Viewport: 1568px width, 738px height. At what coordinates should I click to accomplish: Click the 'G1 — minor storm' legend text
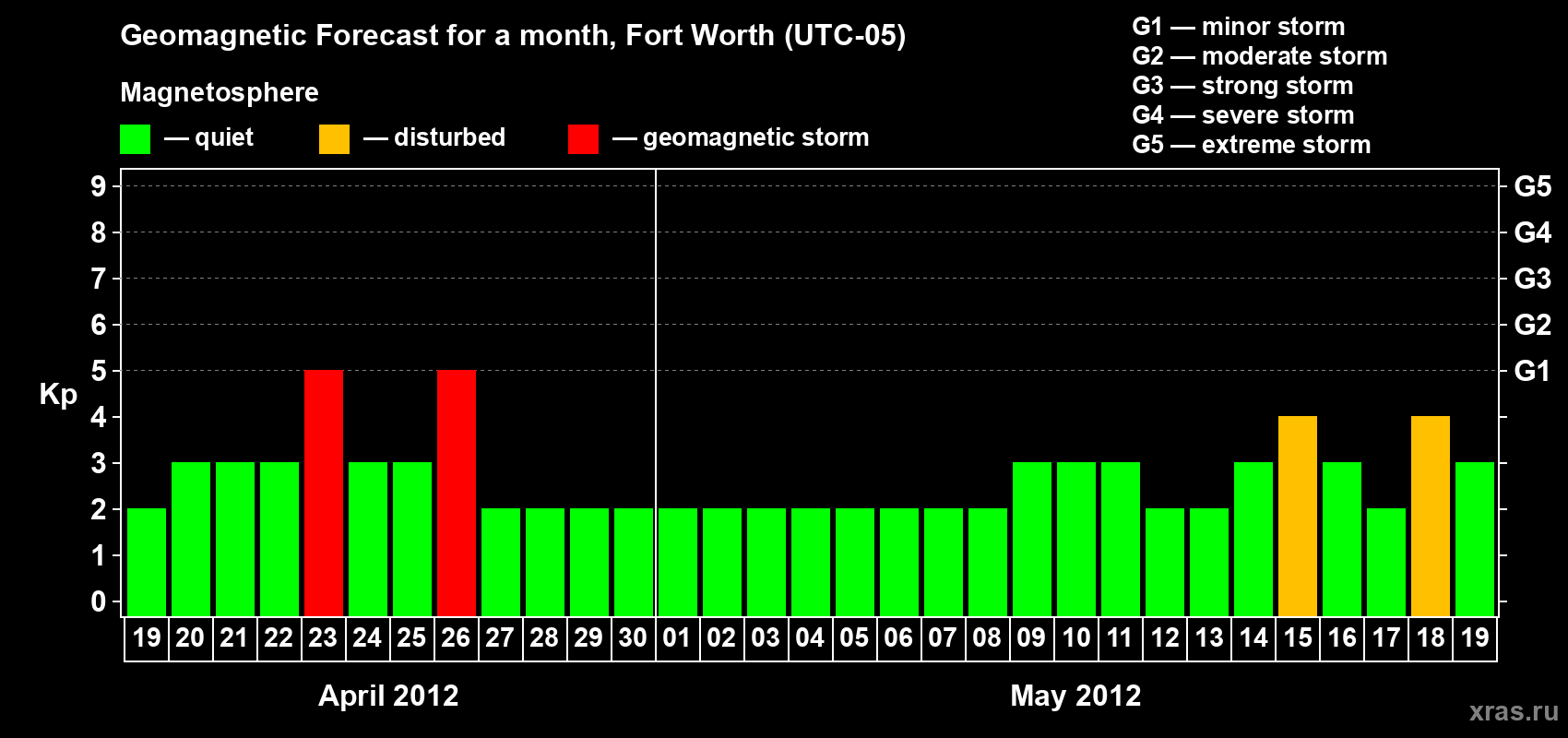[x=1238, y=27]
